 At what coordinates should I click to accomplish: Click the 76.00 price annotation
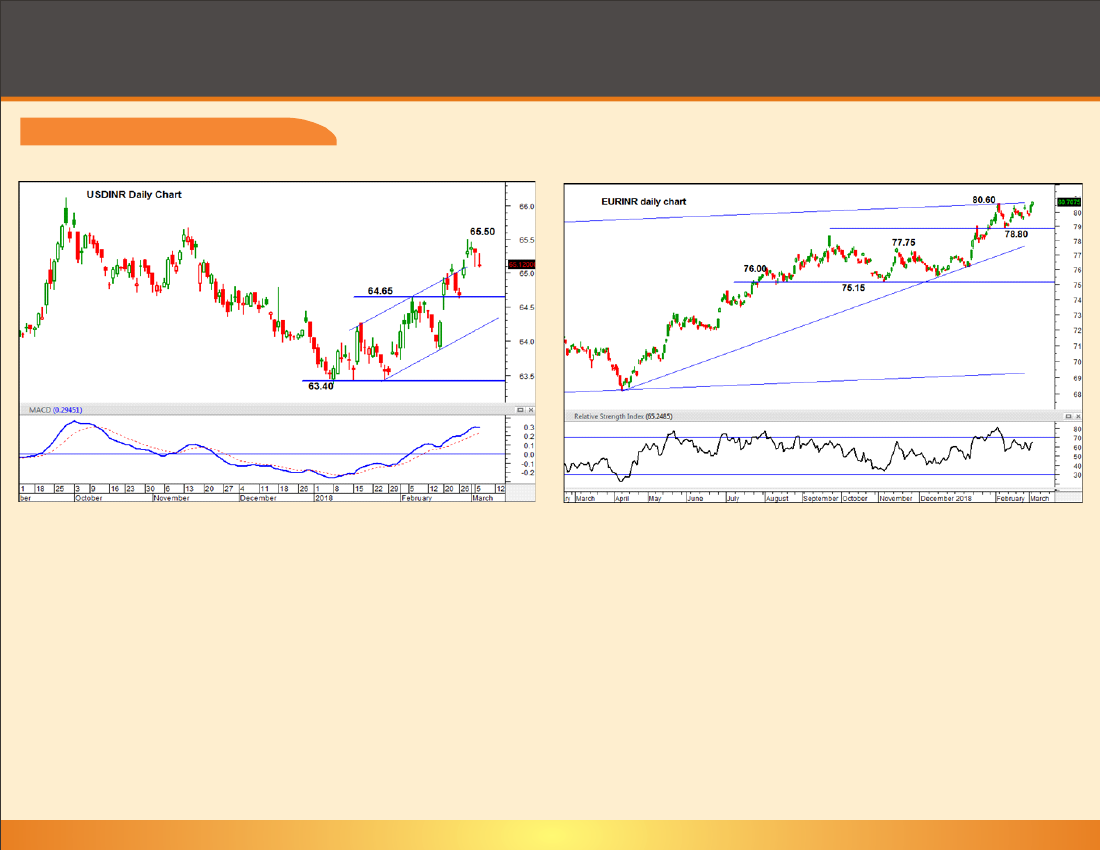tap(754, 269)
